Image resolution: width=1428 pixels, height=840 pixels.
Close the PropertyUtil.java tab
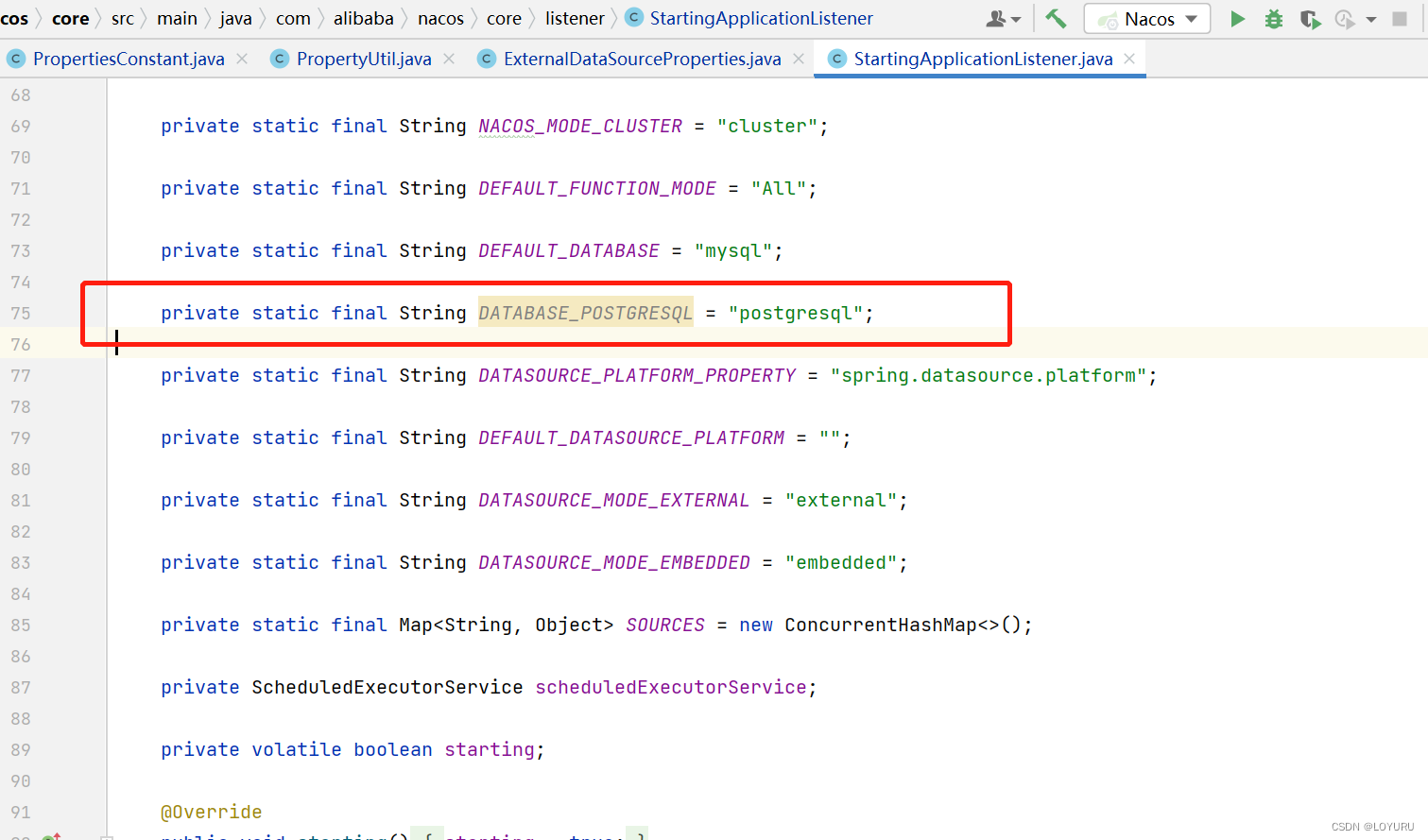point(449,59)
